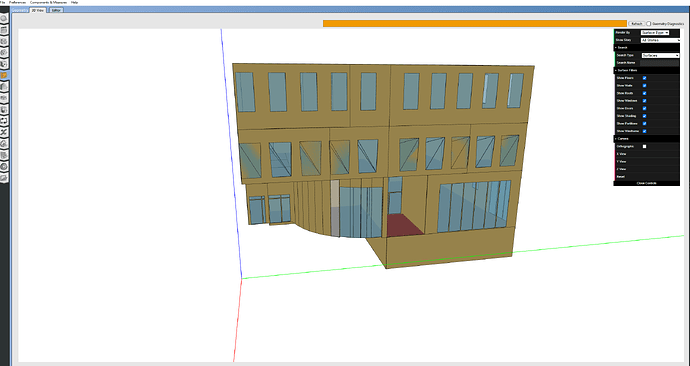This screenshot has height=366, width=690.
Task: Open the Space Types tab icon
Action: click(4, 64)
